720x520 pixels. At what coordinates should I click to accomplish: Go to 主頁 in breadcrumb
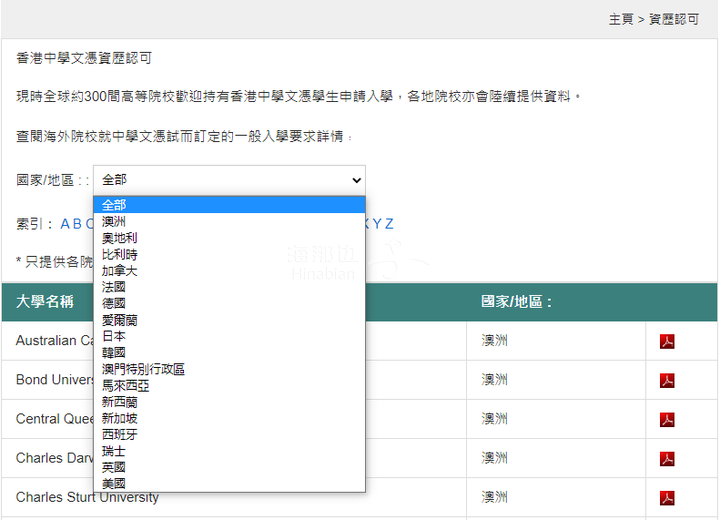(x=621, y=19)
